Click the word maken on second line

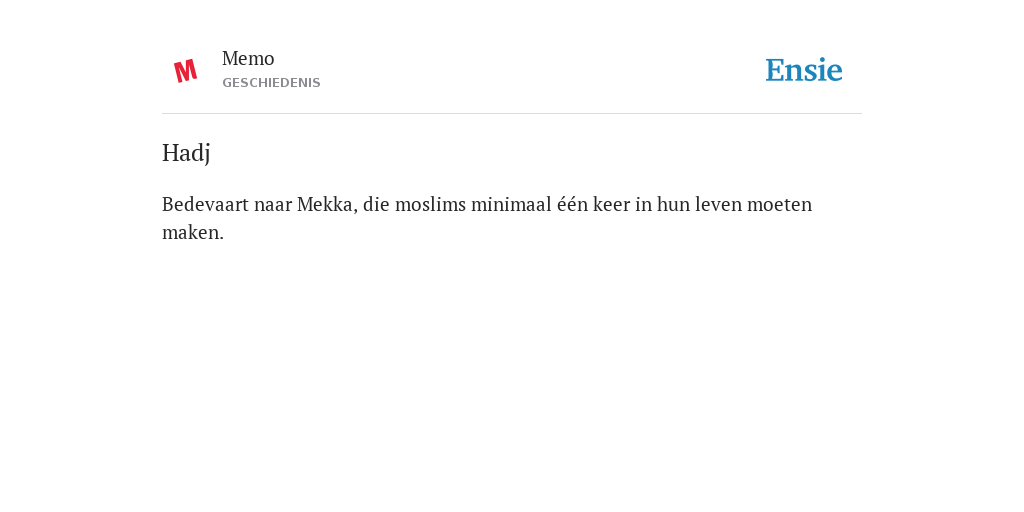click(x=190, y=232)
